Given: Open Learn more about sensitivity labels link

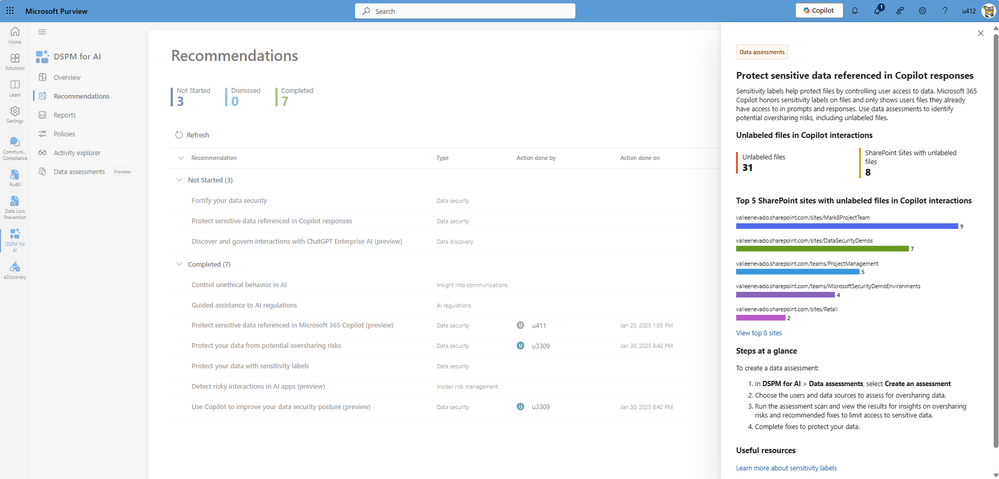Looking at the screenshot, I should (786, 468).
